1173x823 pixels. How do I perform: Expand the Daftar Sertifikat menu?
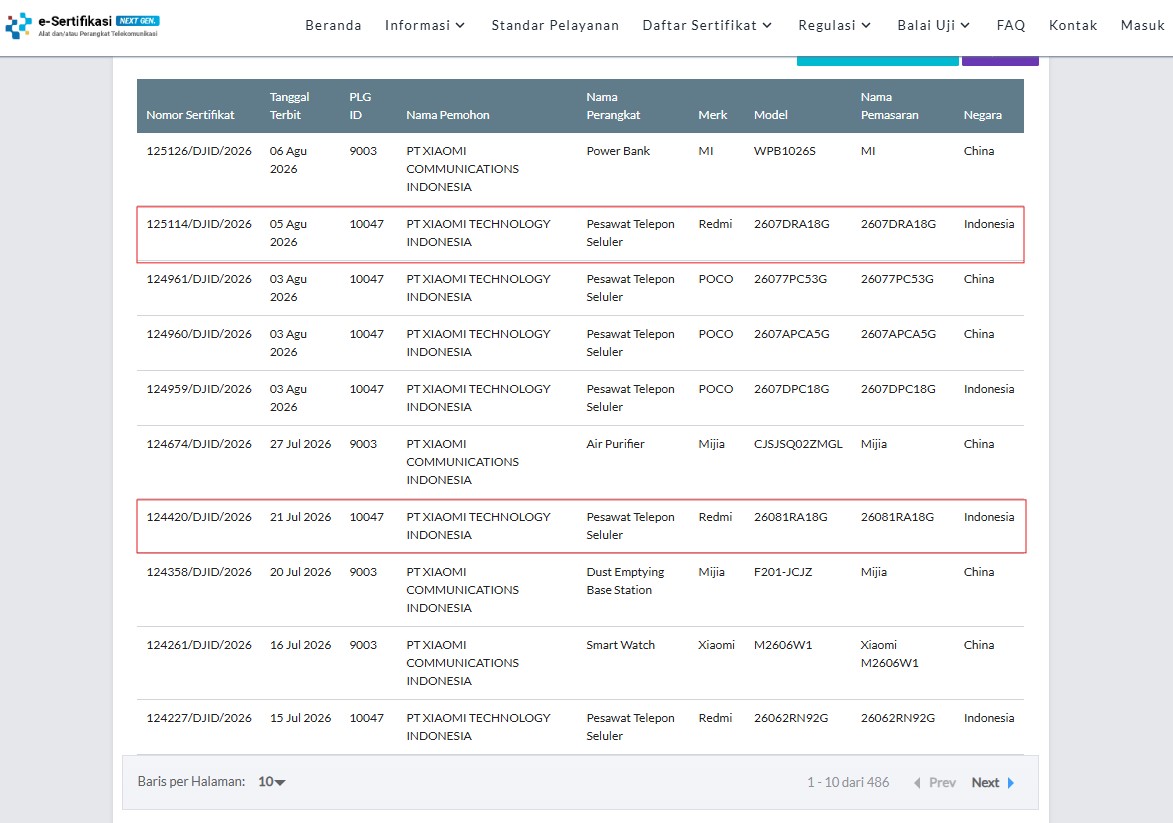click(x=707, y=25)
